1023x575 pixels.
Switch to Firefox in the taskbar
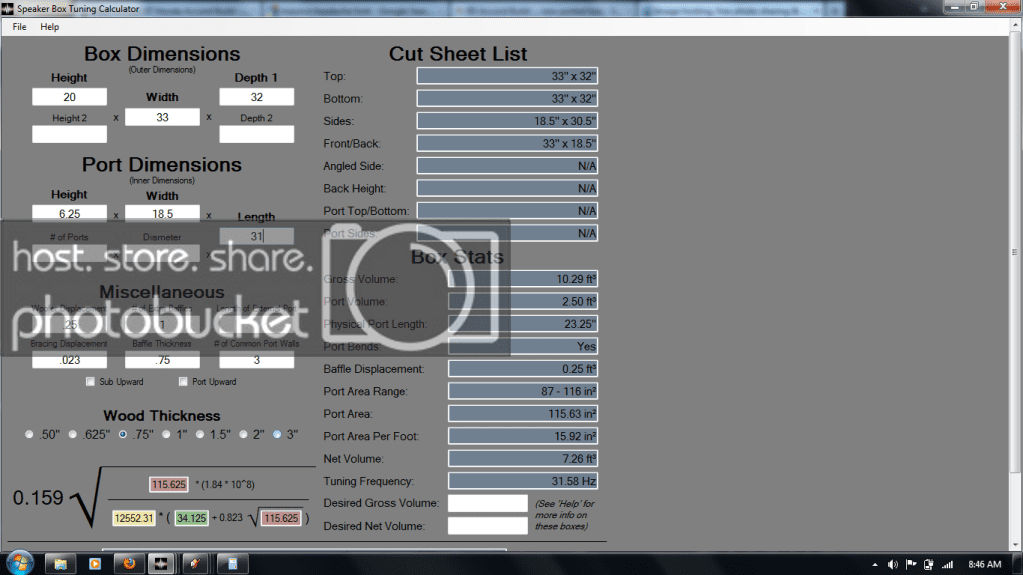(x=129, y=564)
